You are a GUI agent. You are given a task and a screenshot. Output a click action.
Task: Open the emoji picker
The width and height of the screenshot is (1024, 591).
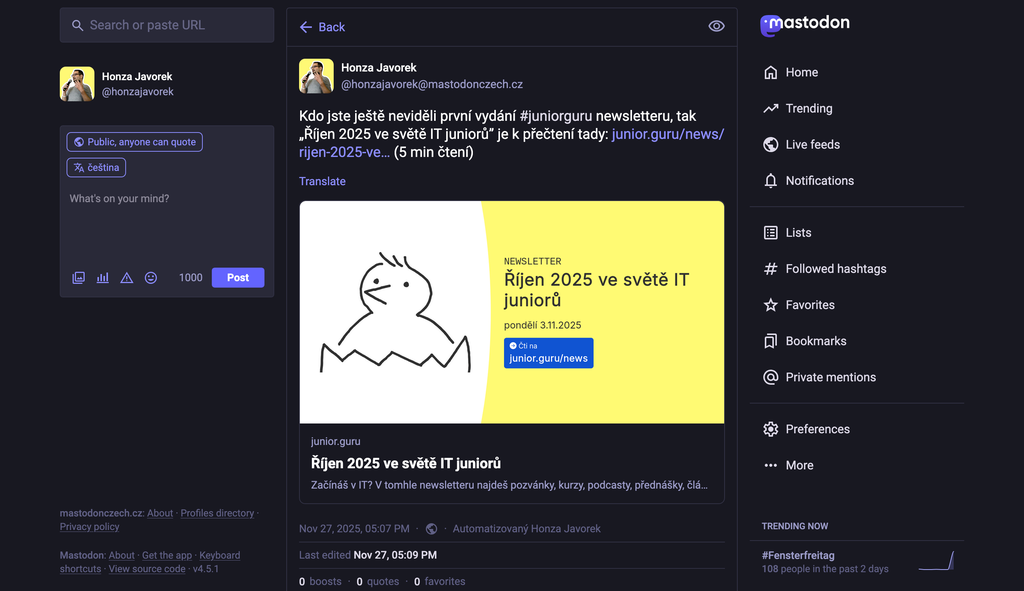[151, 278]
